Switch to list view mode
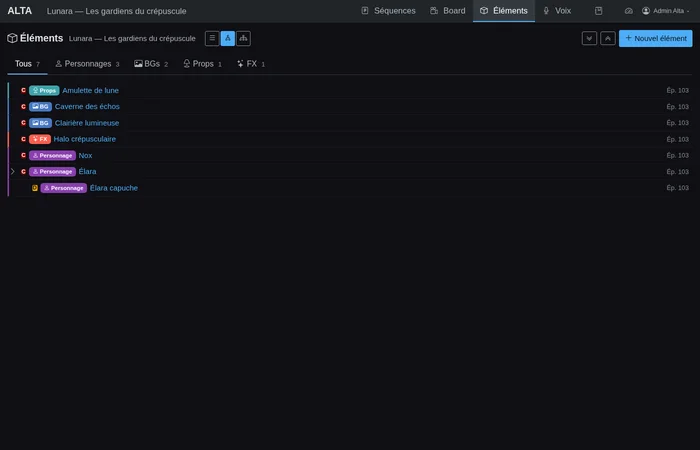 212,39
